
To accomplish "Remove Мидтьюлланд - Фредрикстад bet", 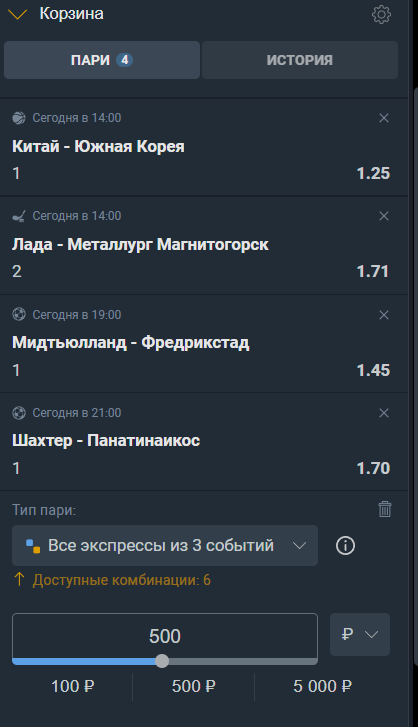I will click(384, 315).
